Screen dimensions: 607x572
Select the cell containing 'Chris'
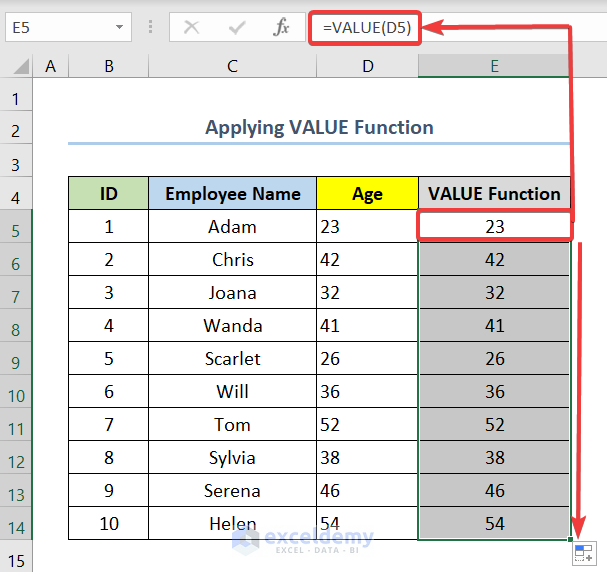click(232, 259)
